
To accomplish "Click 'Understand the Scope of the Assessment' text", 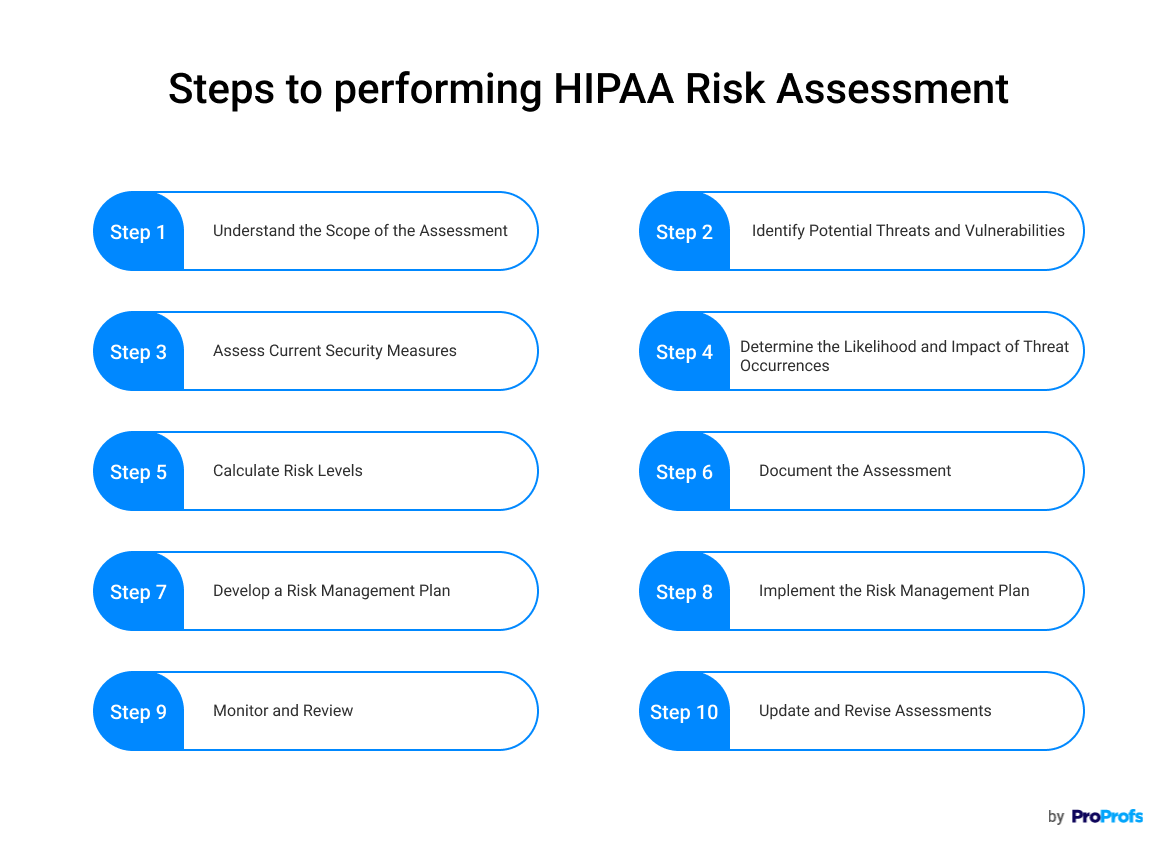I will point(360,231).
